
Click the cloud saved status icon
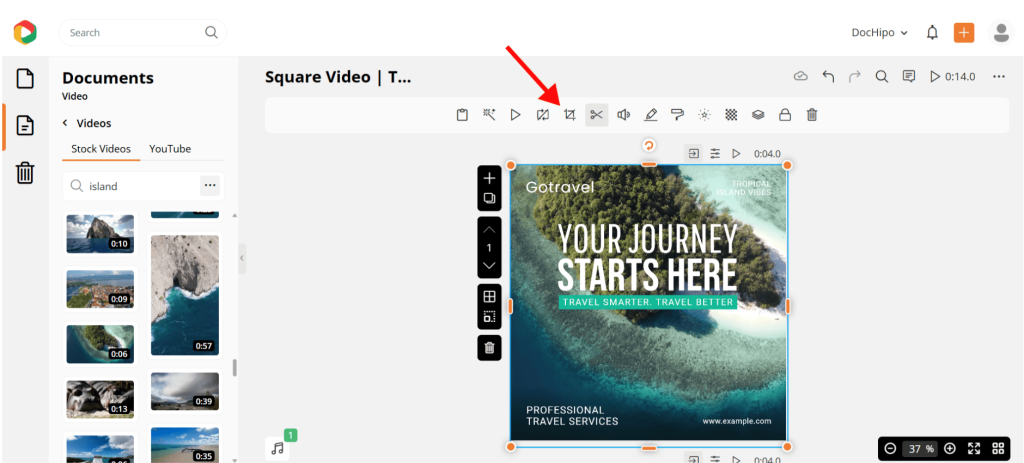(x=801, y=76)
